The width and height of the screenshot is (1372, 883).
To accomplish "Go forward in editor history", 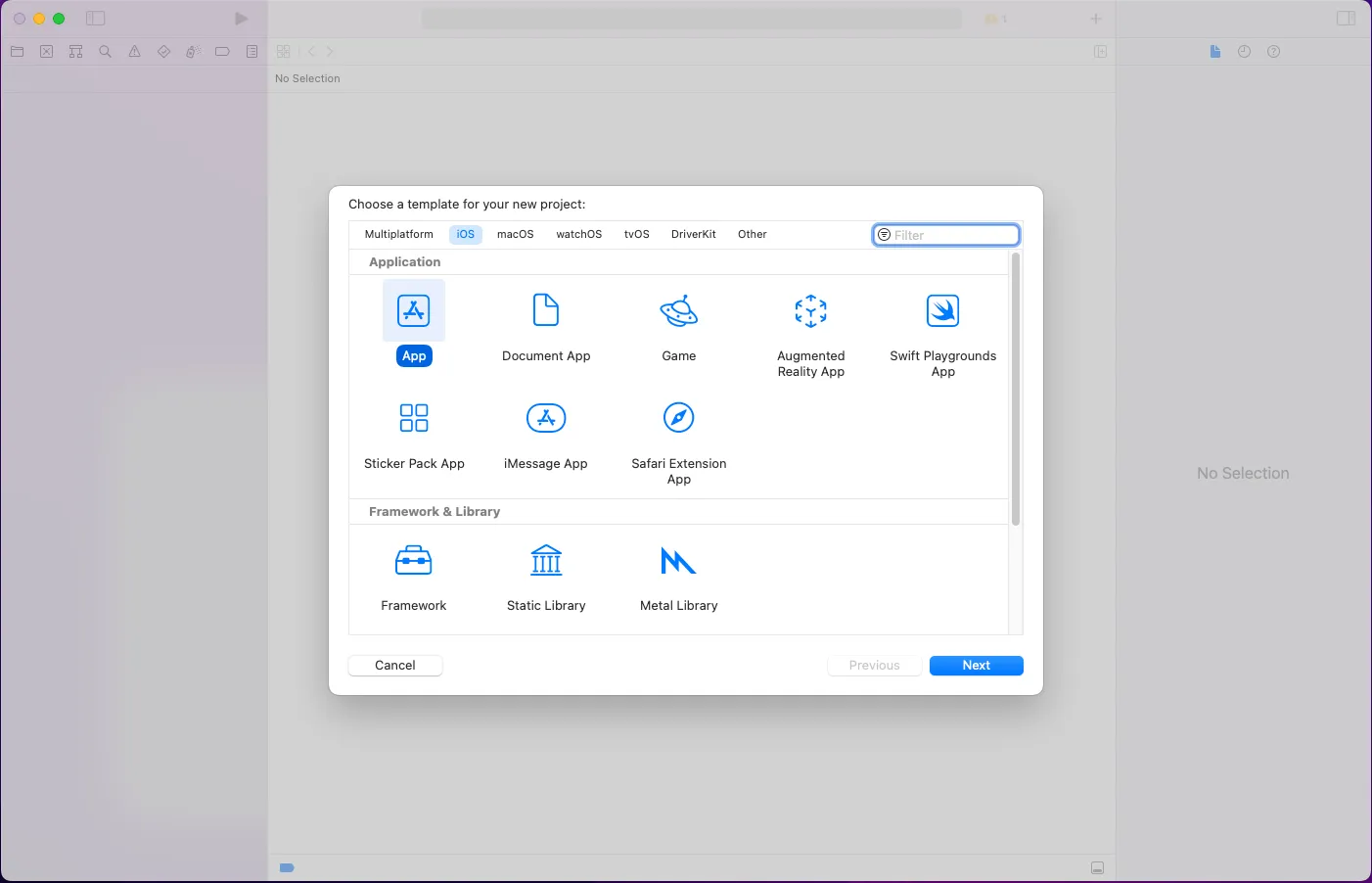I will [x=330, y=51].
